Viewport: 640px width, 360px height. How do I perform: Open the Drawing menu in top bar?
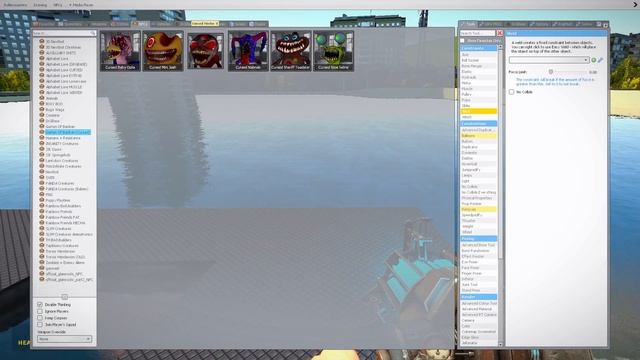(x=40, y=5)
